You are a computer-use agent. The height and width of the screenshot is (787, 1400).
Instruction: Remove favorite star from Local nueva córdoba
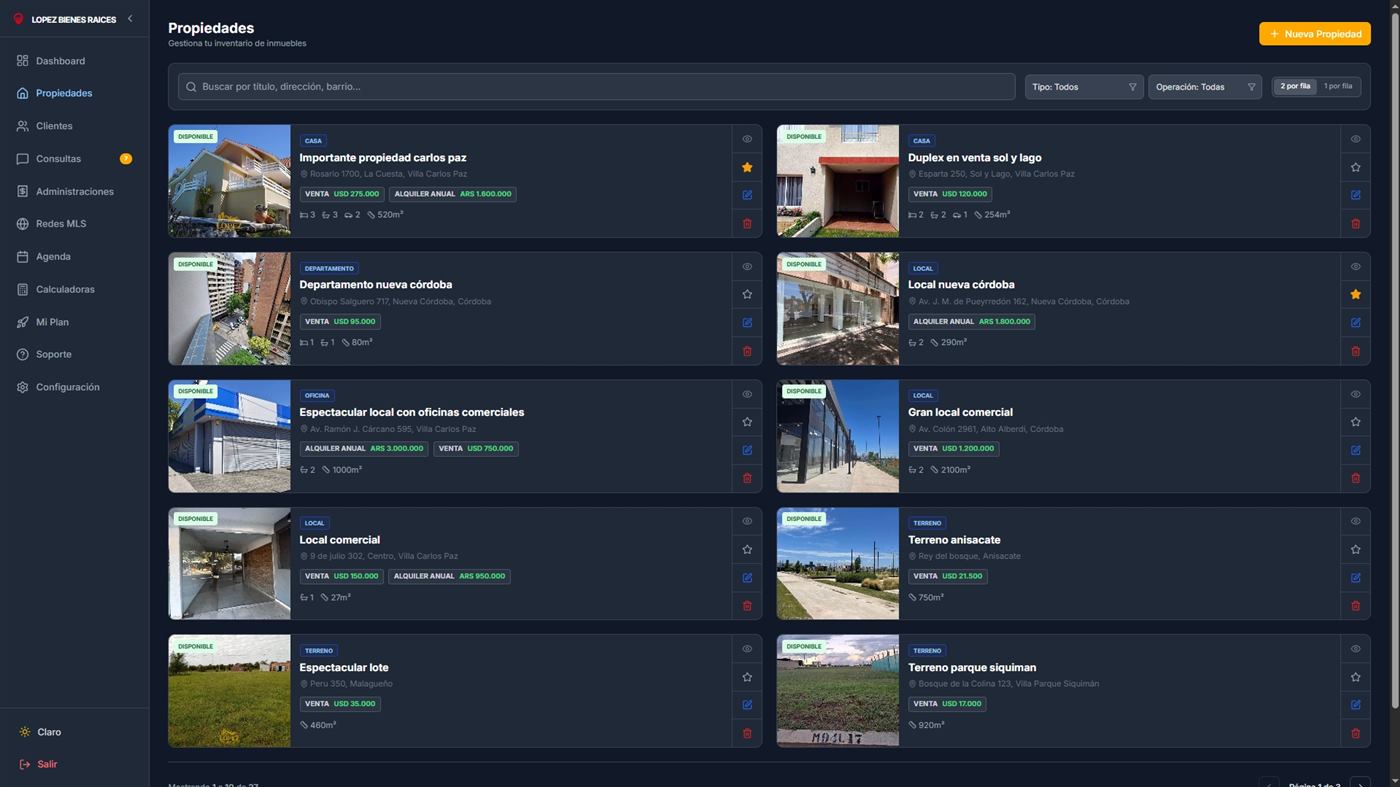1355,294
